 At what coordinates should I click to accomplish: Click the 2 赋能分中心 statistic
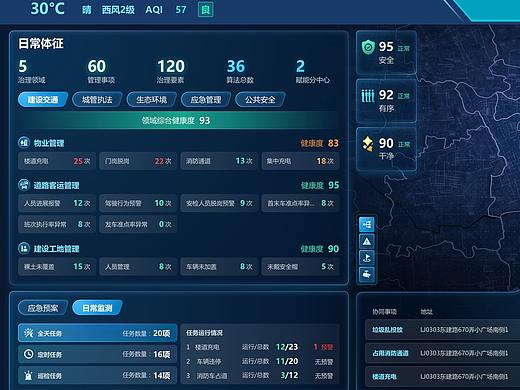pos(312,71)
